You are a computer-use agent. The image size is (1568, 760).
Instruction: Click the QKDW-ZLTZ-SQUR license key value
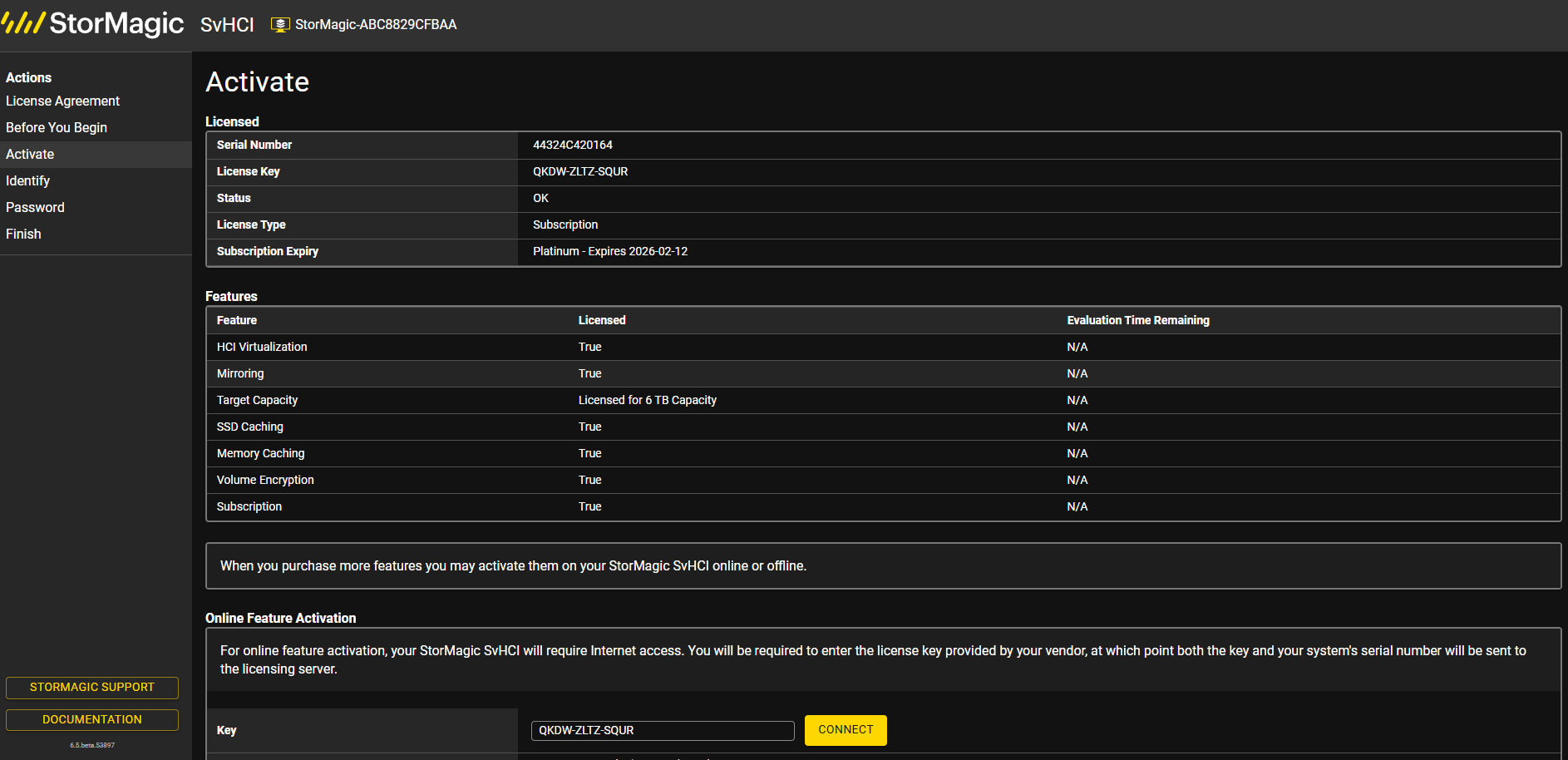coord(580,171)
